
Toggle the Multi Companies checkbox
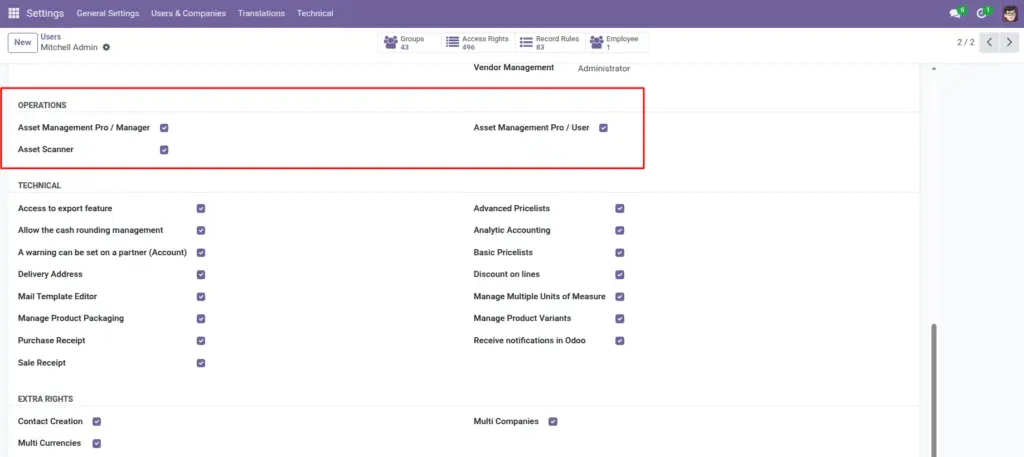[553, 422]
